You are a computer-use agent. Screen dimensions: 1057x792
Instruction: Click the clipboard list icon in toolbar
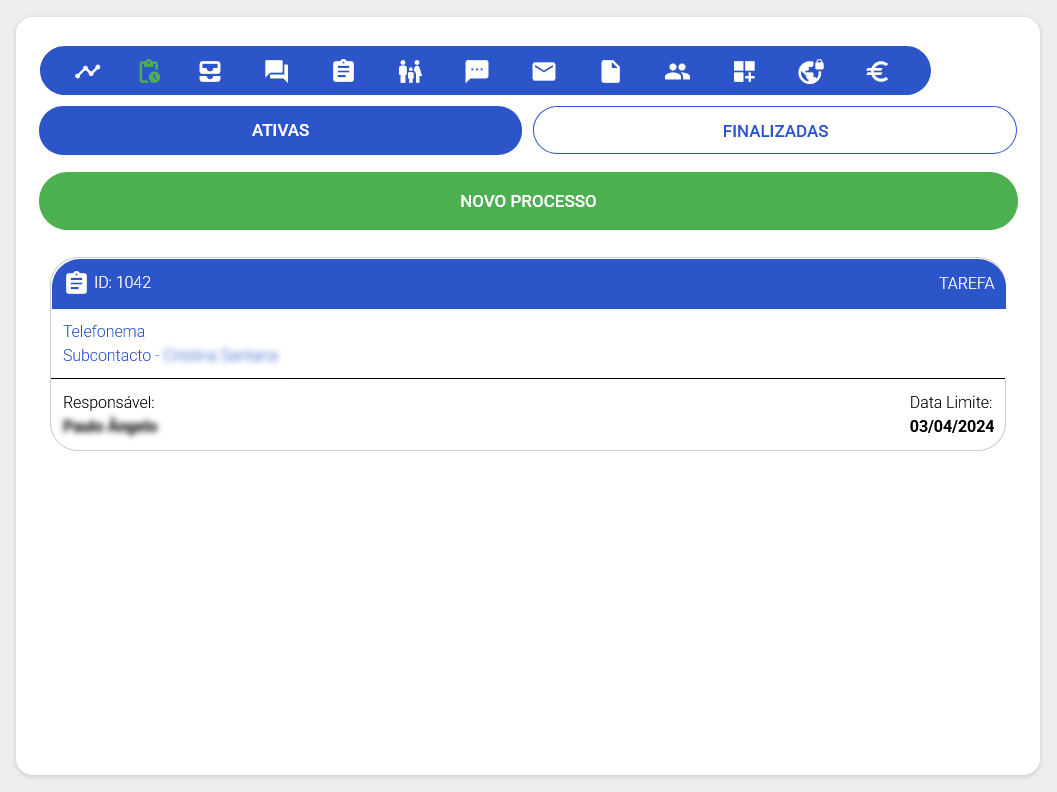[x=343, y=71]
